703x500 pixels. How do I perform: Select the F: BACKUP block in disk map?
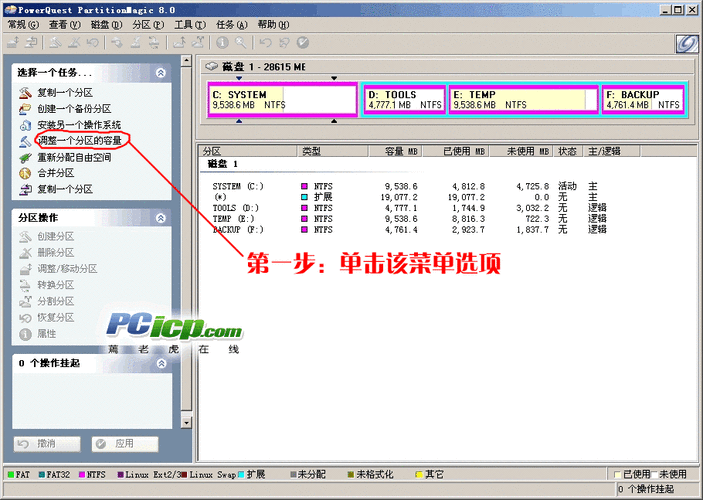642,100
